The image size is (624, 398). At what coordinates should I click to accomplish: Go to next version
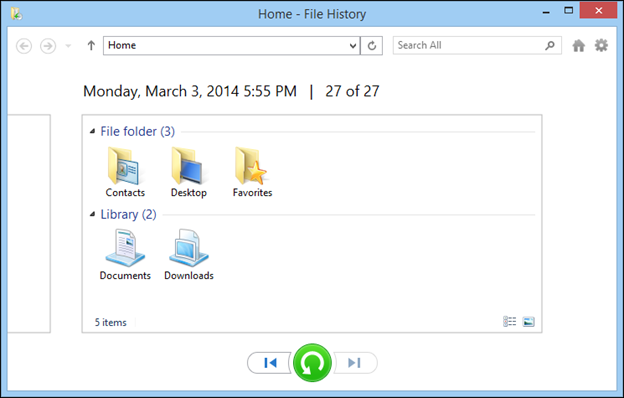pos(355,363)
